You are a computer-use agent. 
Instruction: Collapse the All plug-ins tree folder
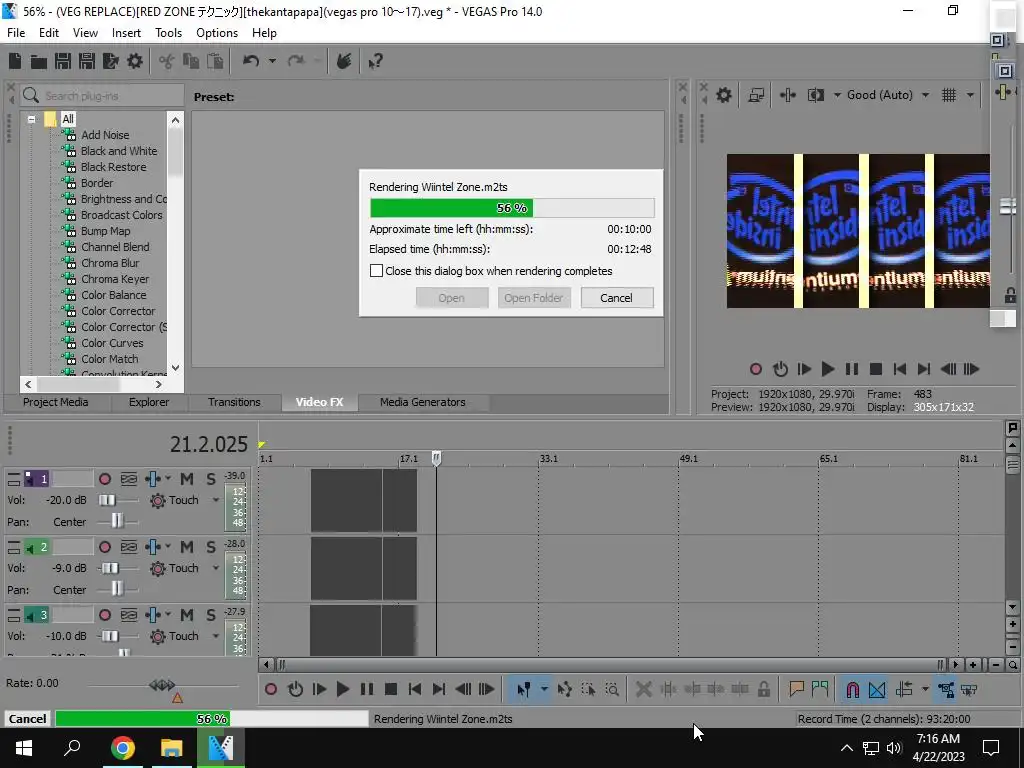click(31, 120)
